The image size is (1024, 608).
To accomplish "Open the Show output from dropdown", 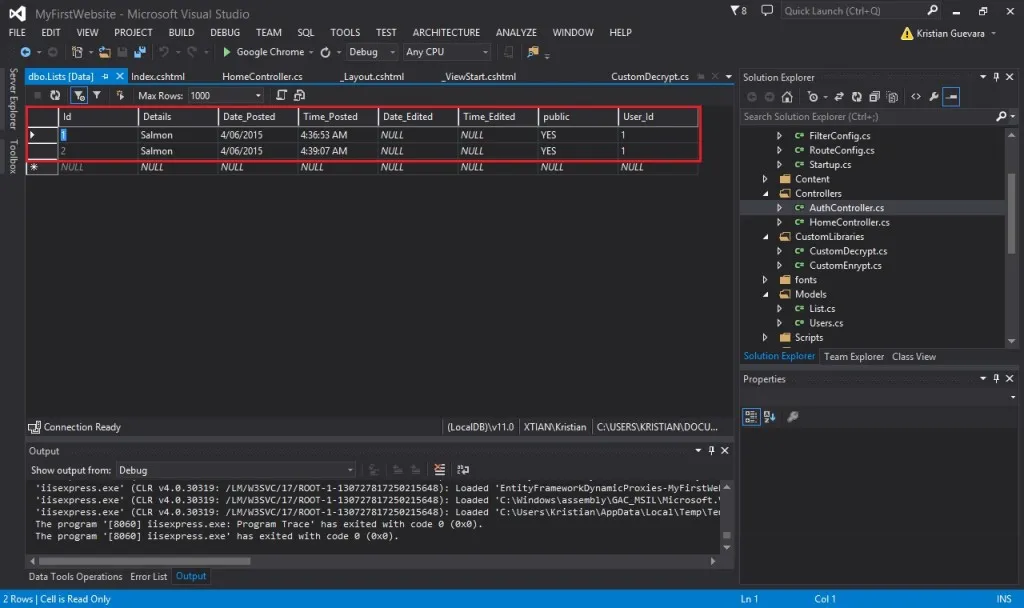I will (350, 470).
